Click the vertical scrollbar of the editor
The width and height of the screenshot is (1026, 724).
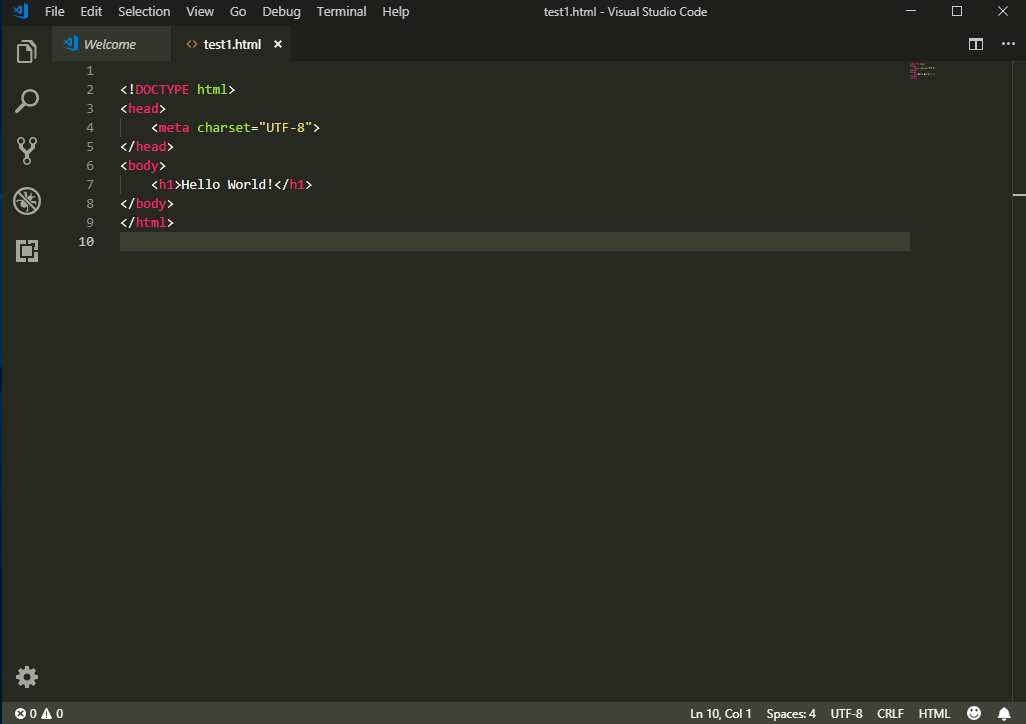1019,380
